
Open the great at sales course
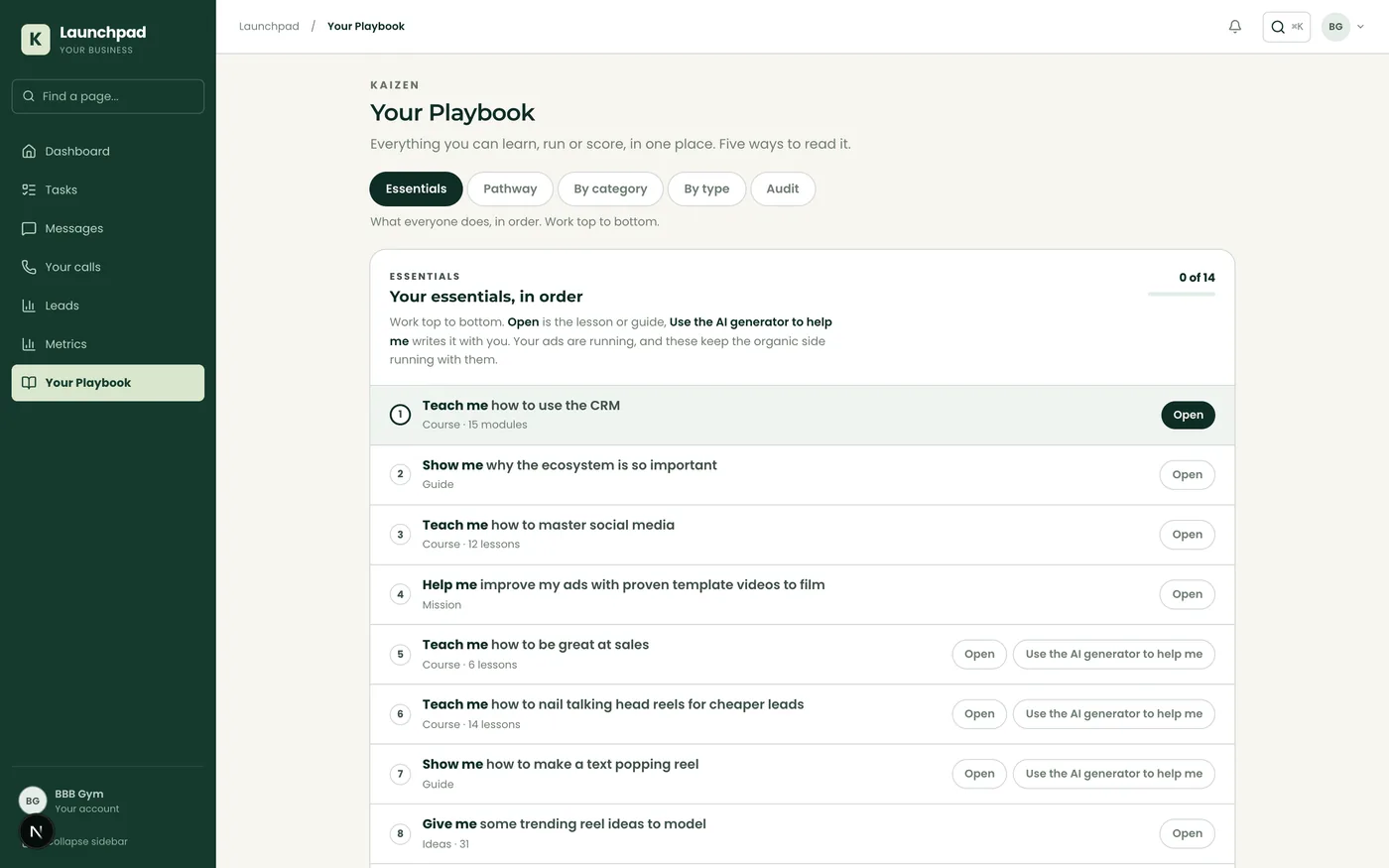pos(979,654)
